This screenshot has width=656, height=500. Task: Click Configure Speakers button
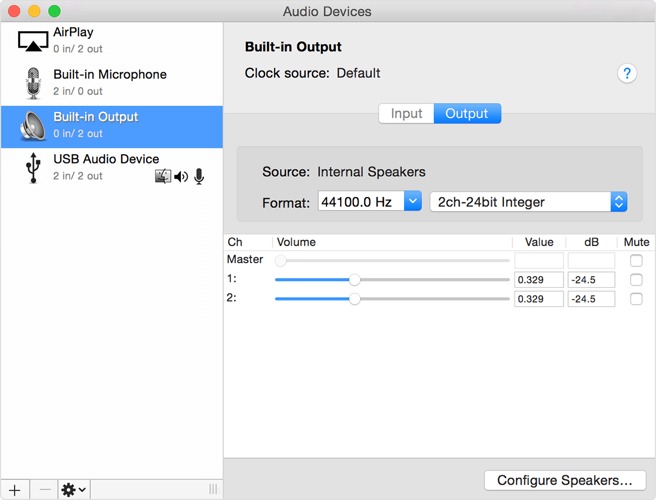(x=564, y=481)
